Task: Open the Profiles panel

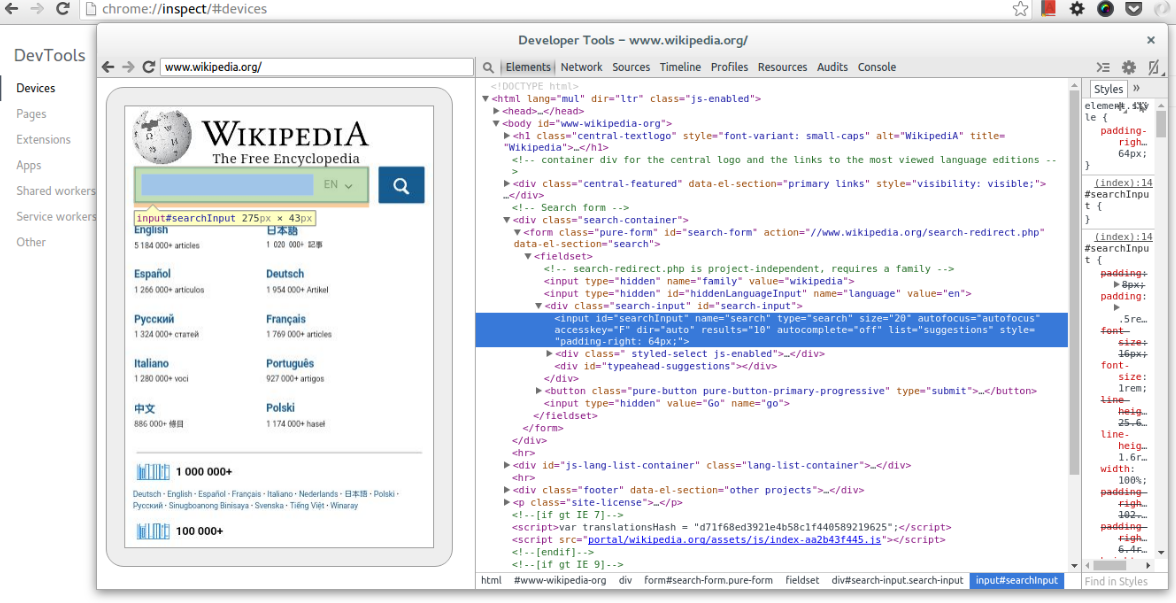Action: point(729,67)
